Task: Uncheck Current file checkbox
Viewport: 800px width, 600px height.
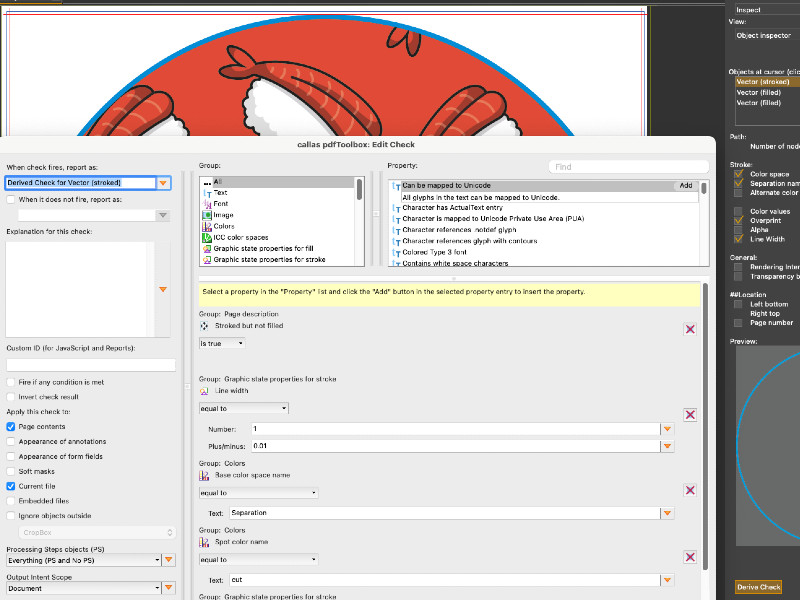Action: [11, 486]
